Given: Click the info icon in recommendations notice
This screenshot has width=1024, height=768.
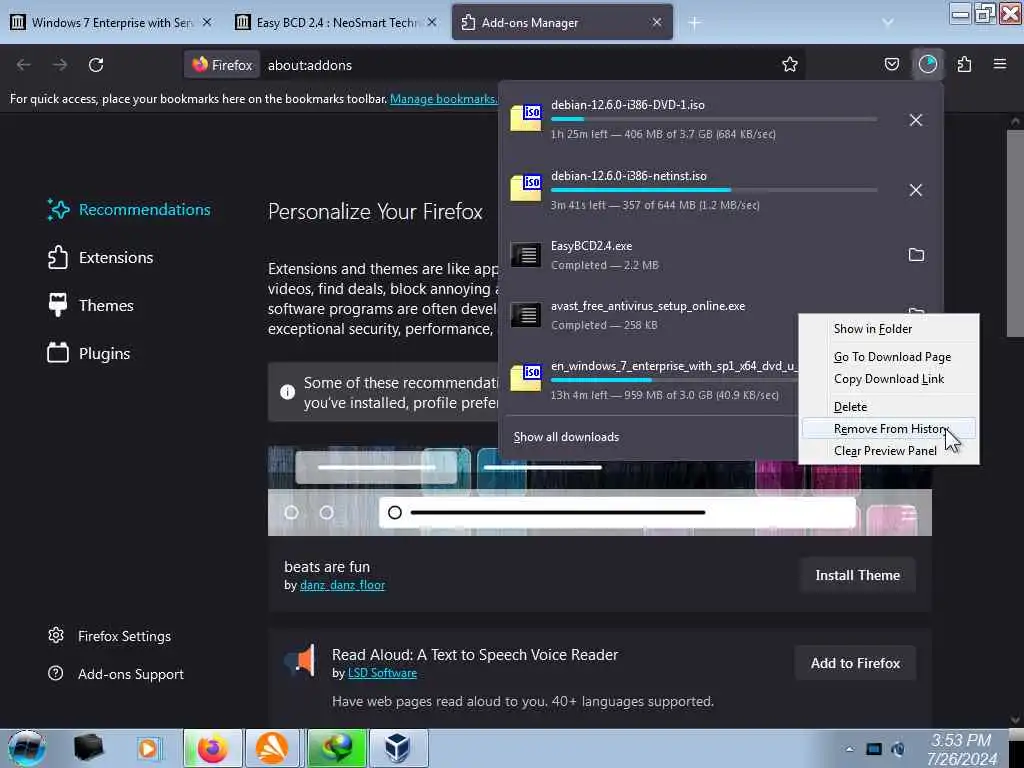Looking at the screenshot, I should pyautogui.click(x=287, y=392).
